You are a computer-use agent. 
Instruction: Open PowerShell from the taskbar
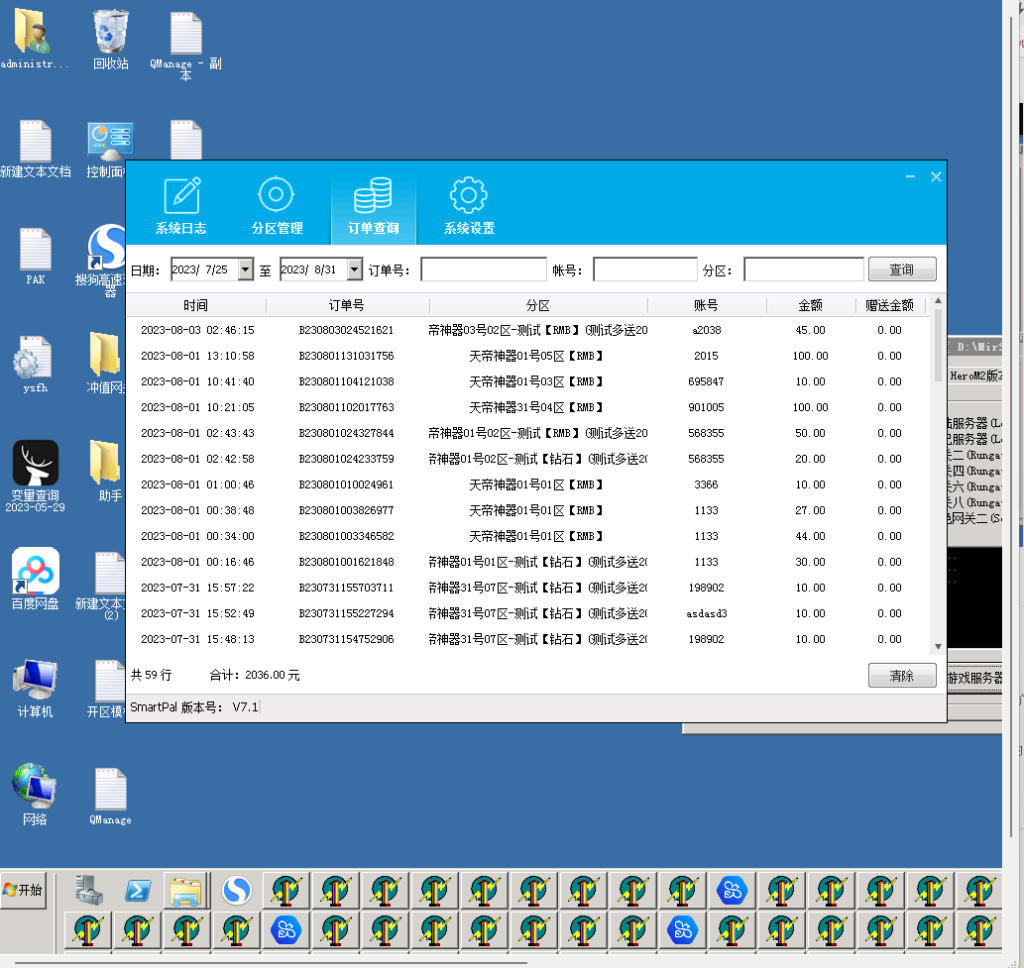(138, 890)
